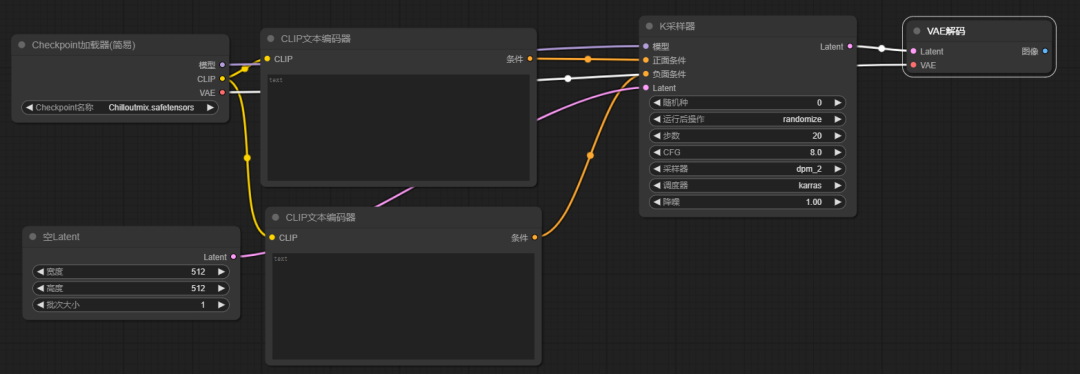This screenshot has width=1080, height=374.
Task: Click the 正面条件 input port on K采样器
Action: point(645,60)
